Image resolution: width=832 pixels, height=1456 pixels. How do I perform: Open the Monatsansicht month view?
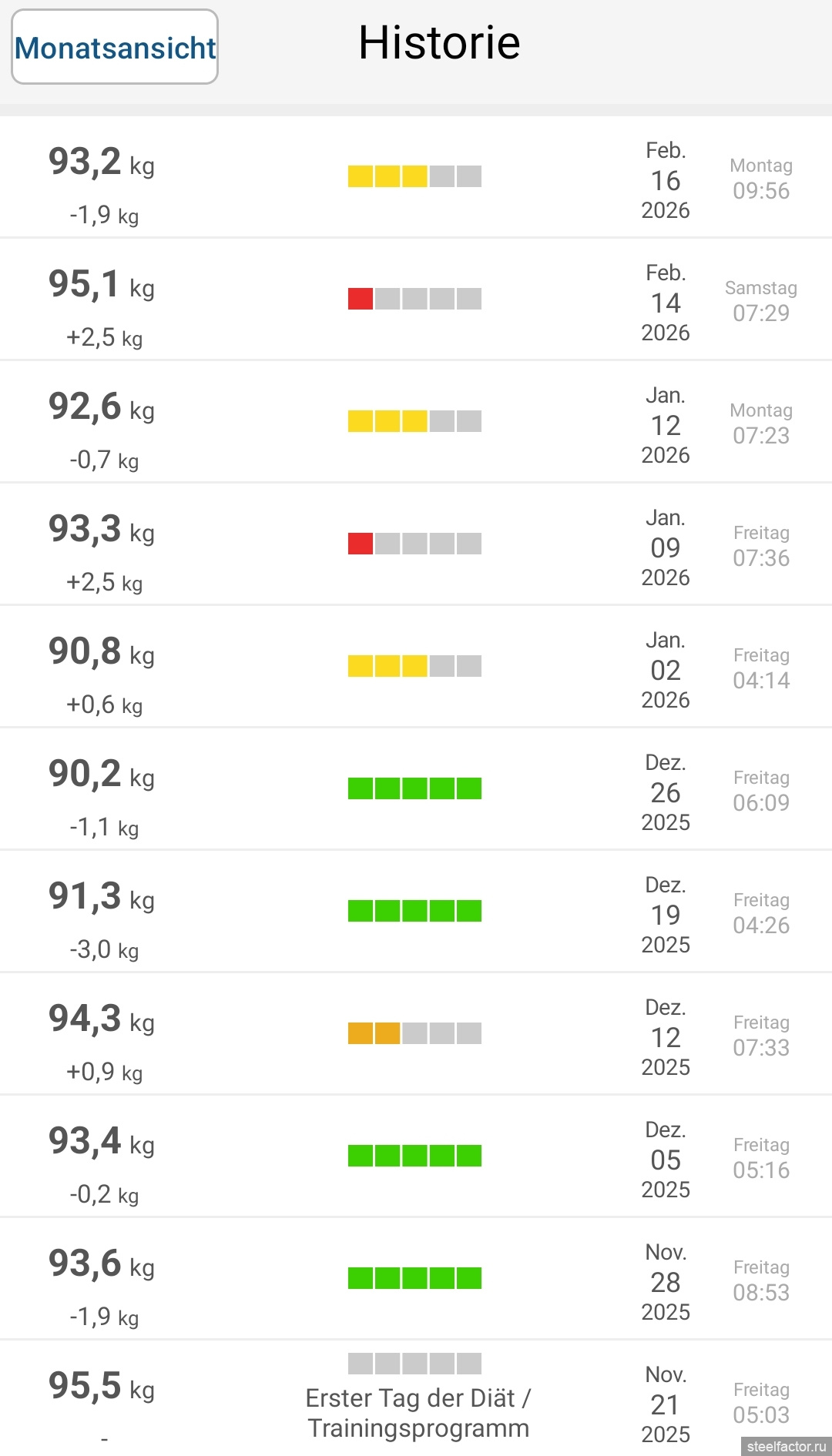click(x=115, y=47)
